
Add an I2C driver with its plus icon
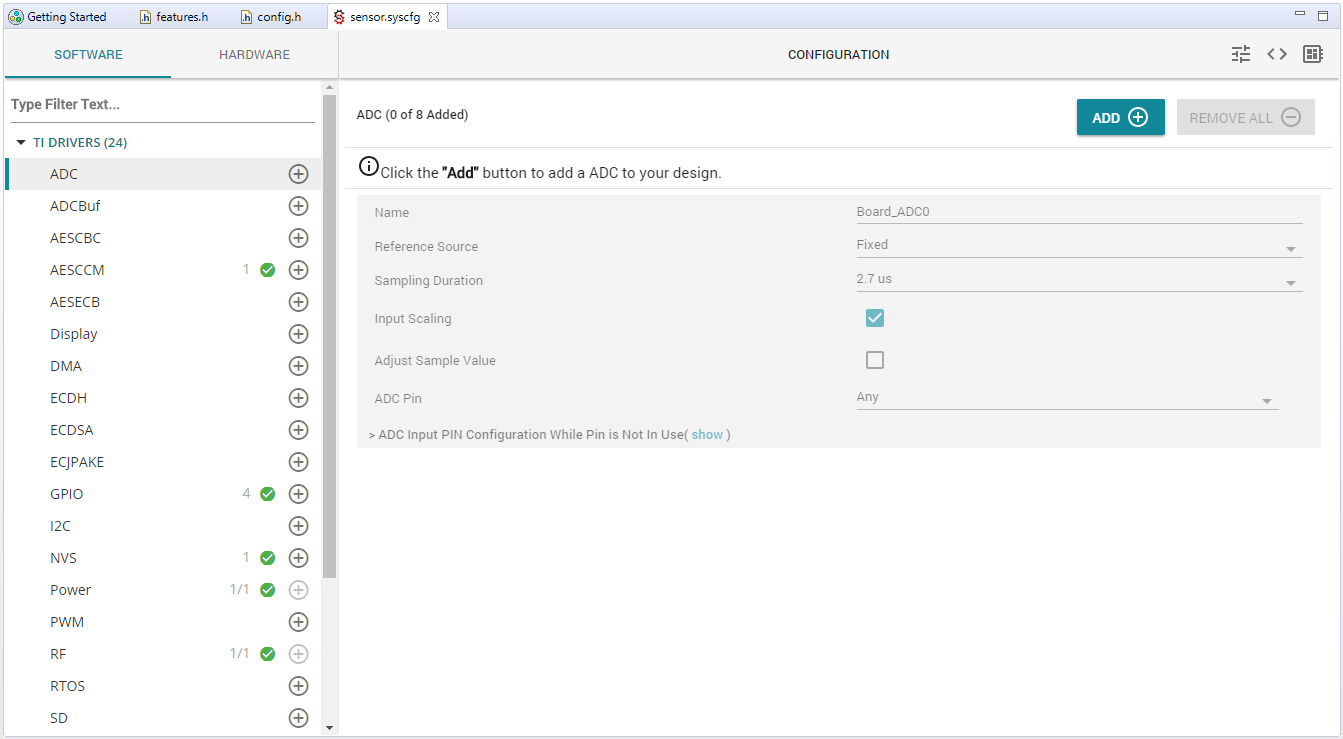point(298,526)
